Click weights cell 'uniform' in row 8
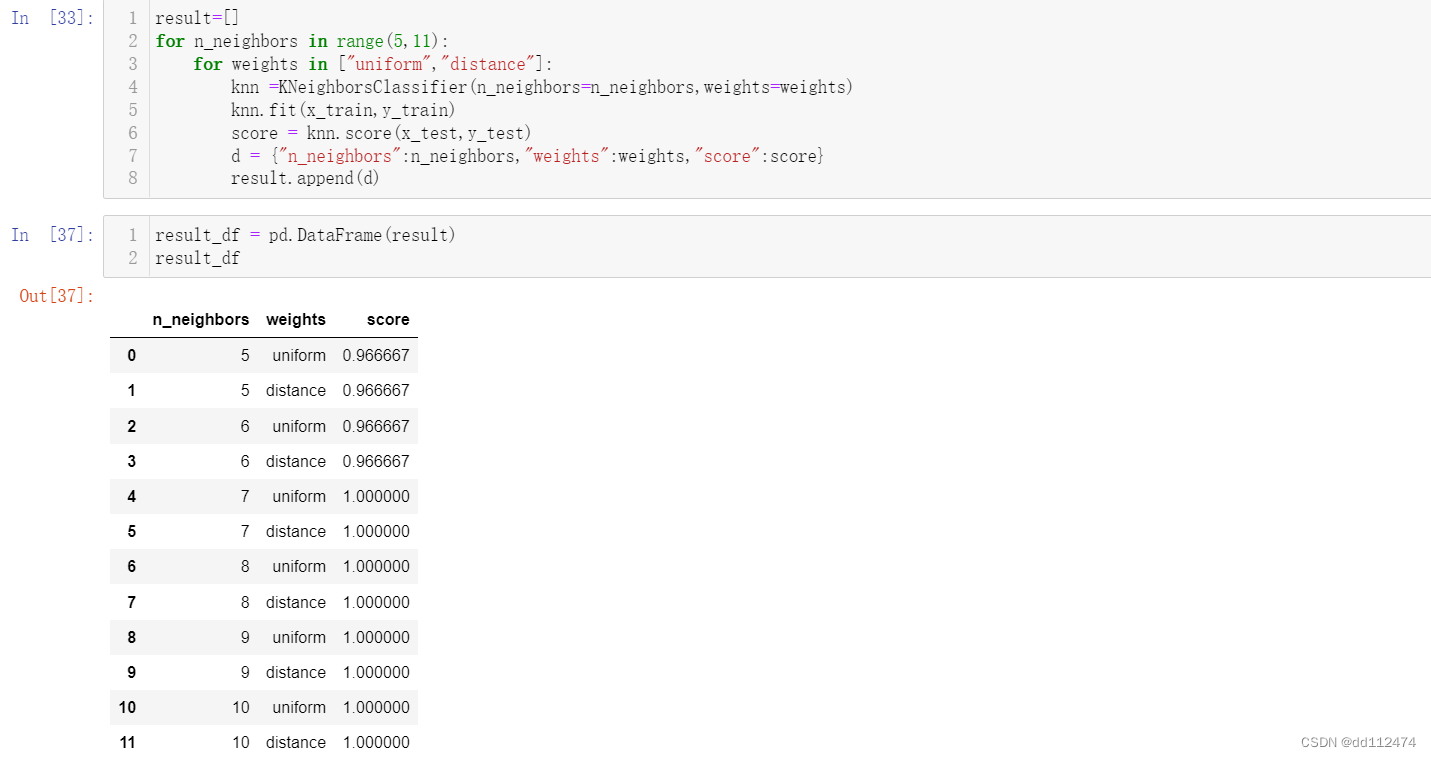The image size is (1431, 757). point(299,637)
